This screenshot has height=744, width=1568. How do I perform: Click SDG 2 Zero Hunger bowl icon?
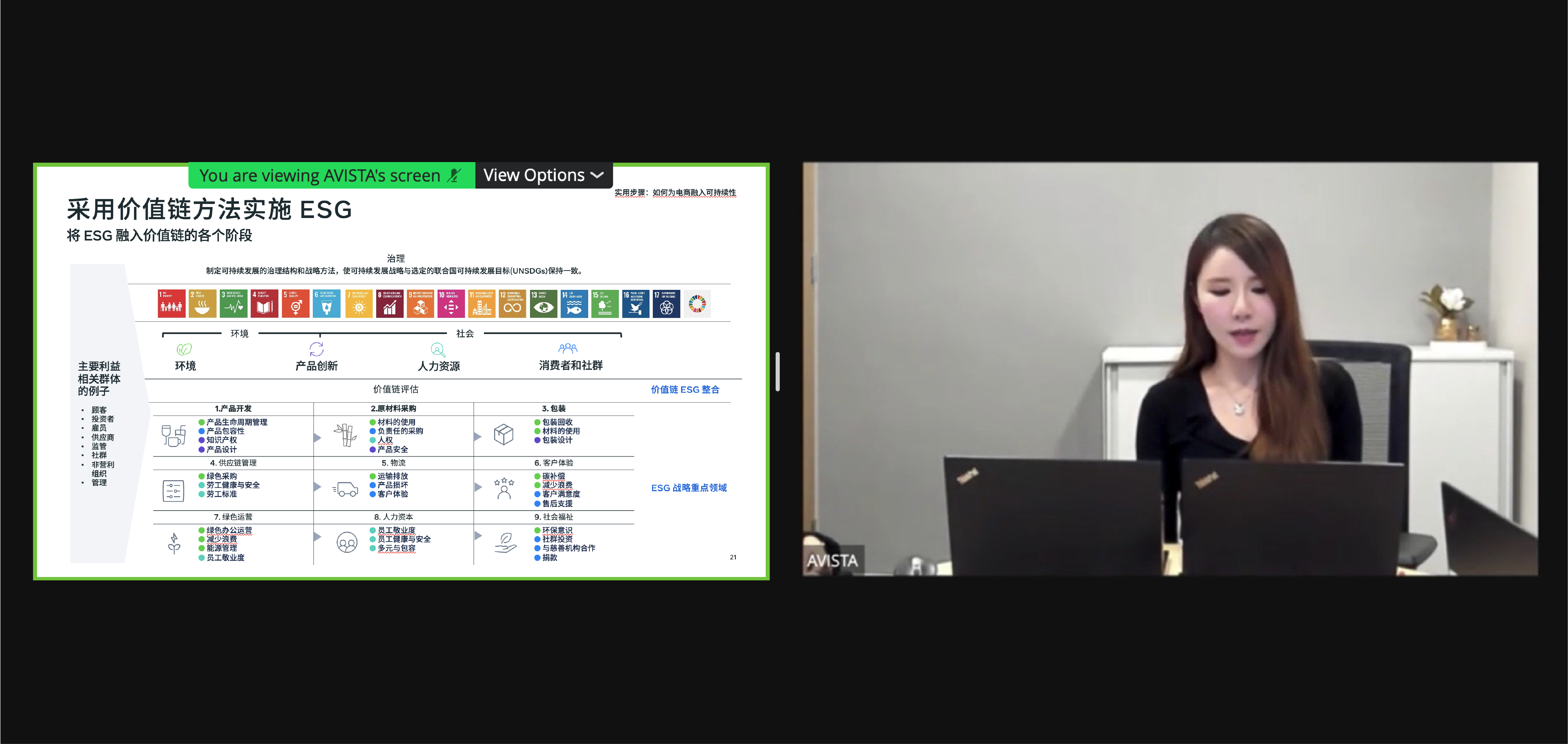click(x=202, y=303)
